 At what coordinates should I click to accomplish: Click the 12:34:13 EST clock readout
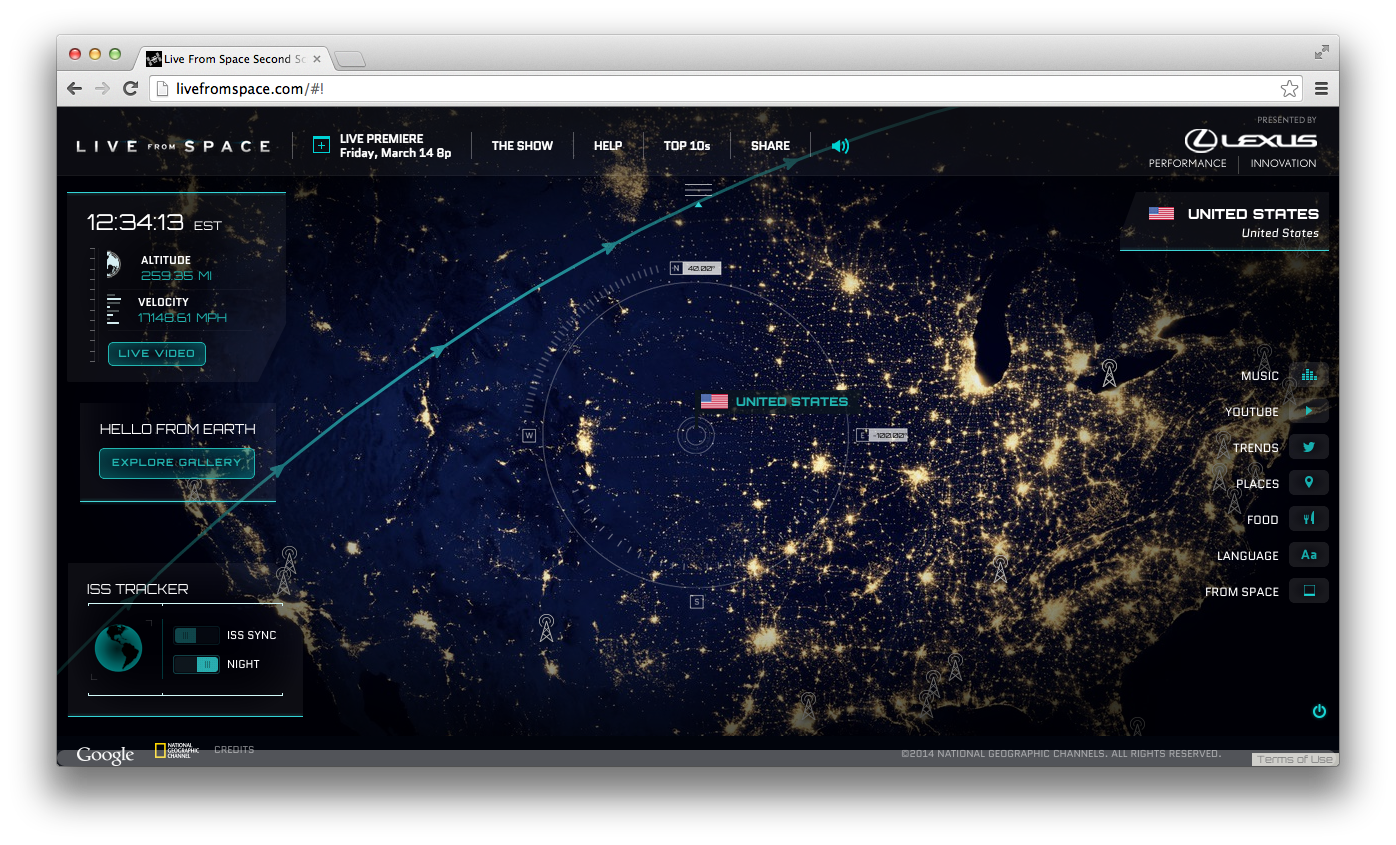pos(154,223)
